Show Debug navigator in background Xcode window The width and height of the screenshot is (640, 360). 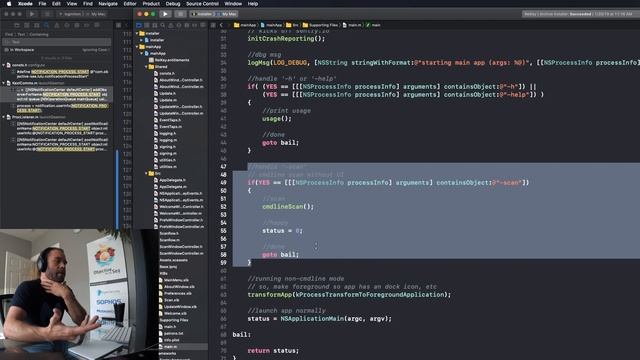(77, 25)
